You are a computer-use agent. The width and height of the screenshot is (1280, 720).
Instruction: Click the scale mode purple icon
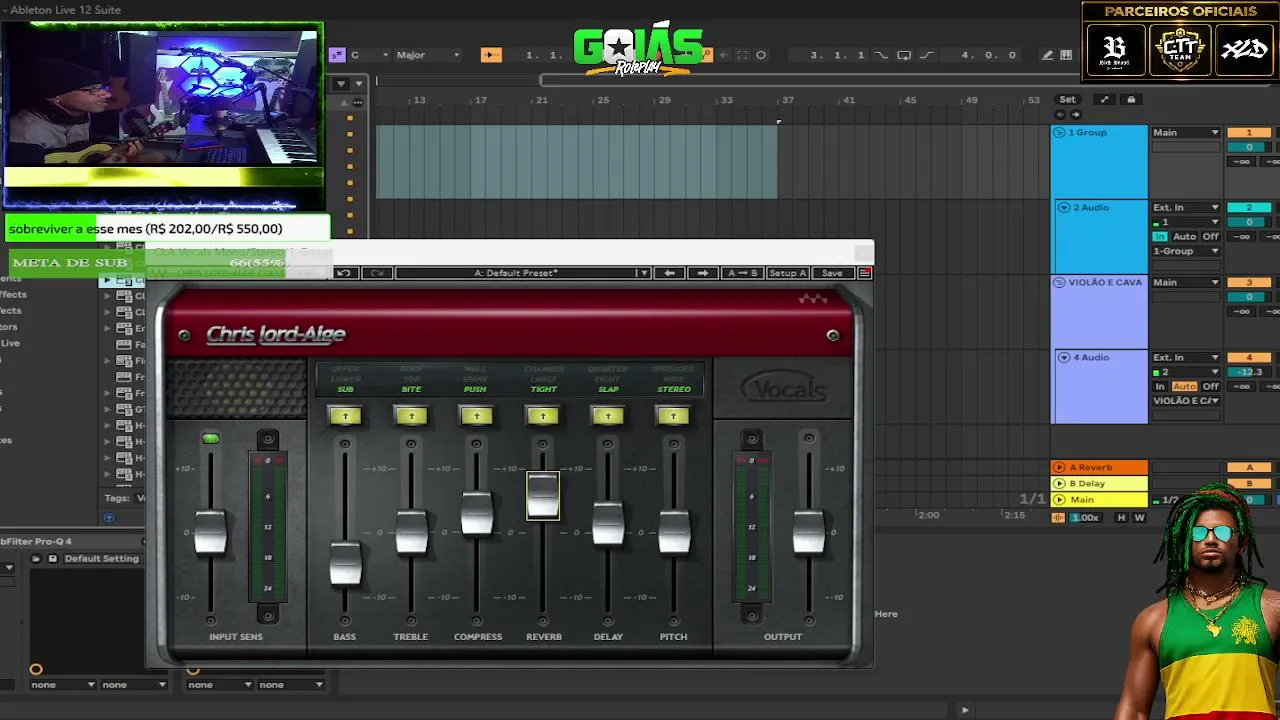[338, 55]
